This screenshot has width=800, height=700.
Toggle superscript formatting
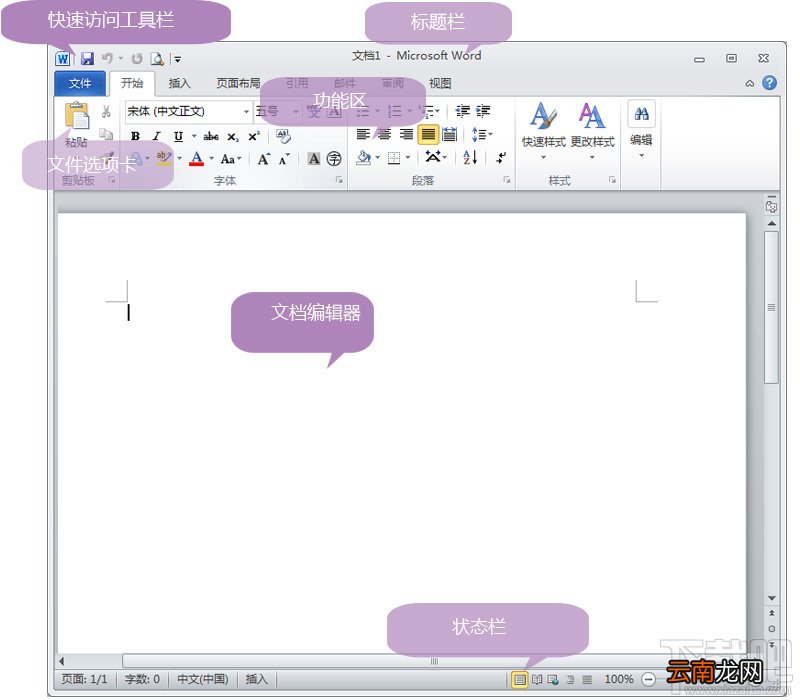click(254, 136)
